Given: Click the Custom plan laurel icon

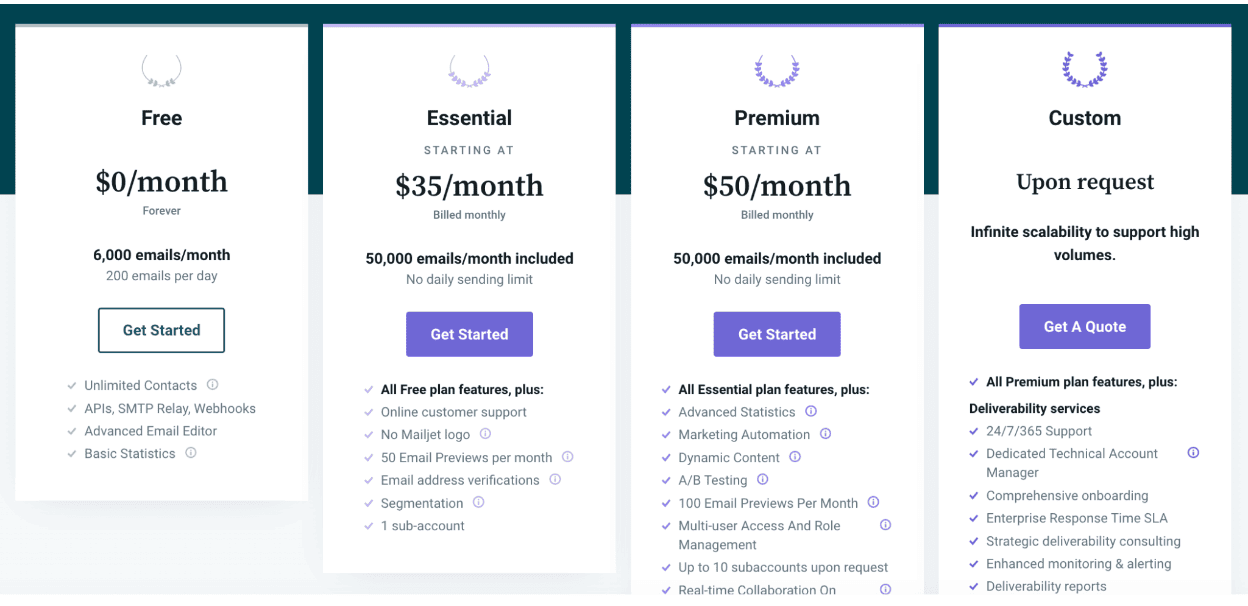Looking at the screenshot, I should [1085, 70].
